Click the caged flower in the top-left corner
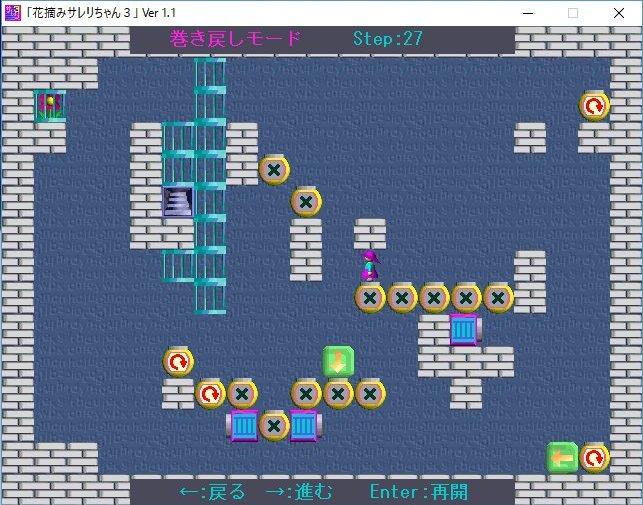The image size is (643, 505). point(49,105)
